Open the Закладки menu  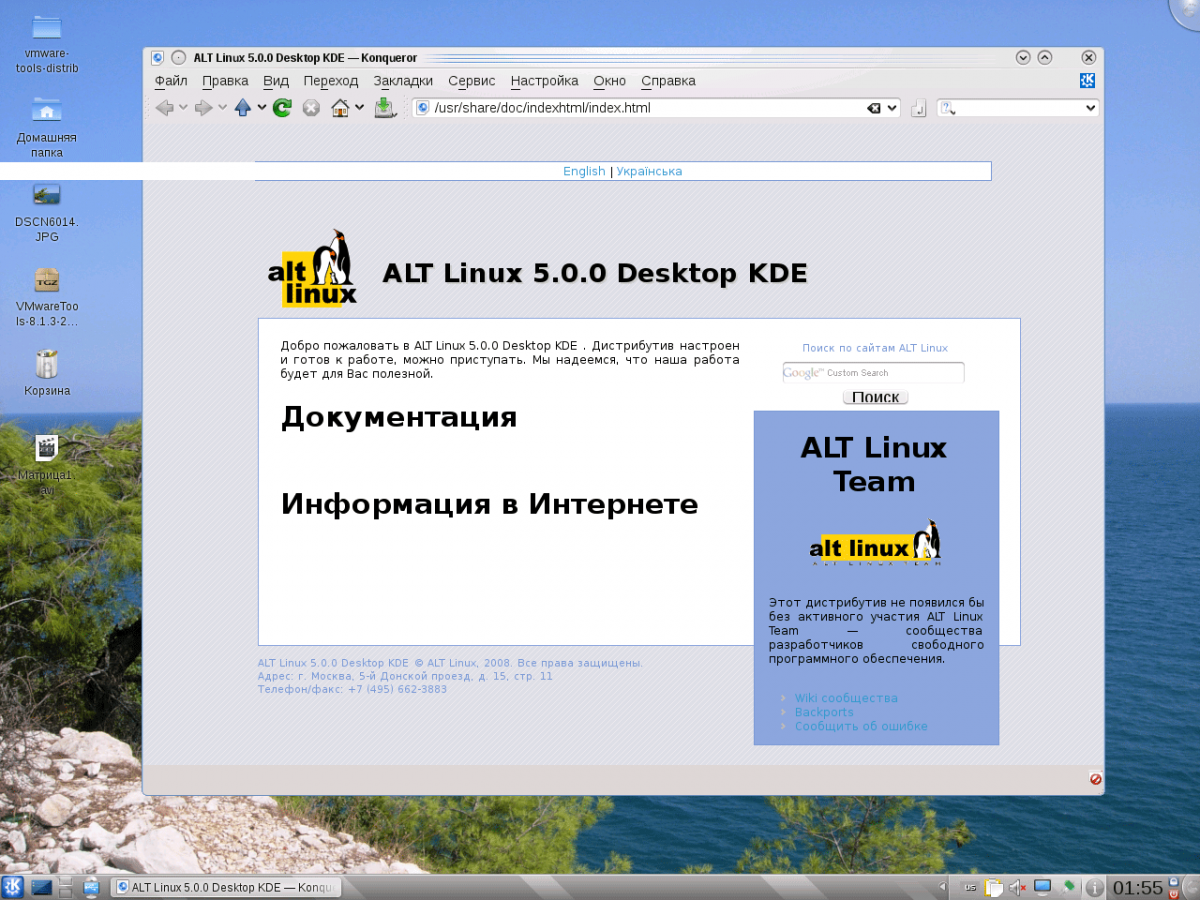tap(403, 81)
